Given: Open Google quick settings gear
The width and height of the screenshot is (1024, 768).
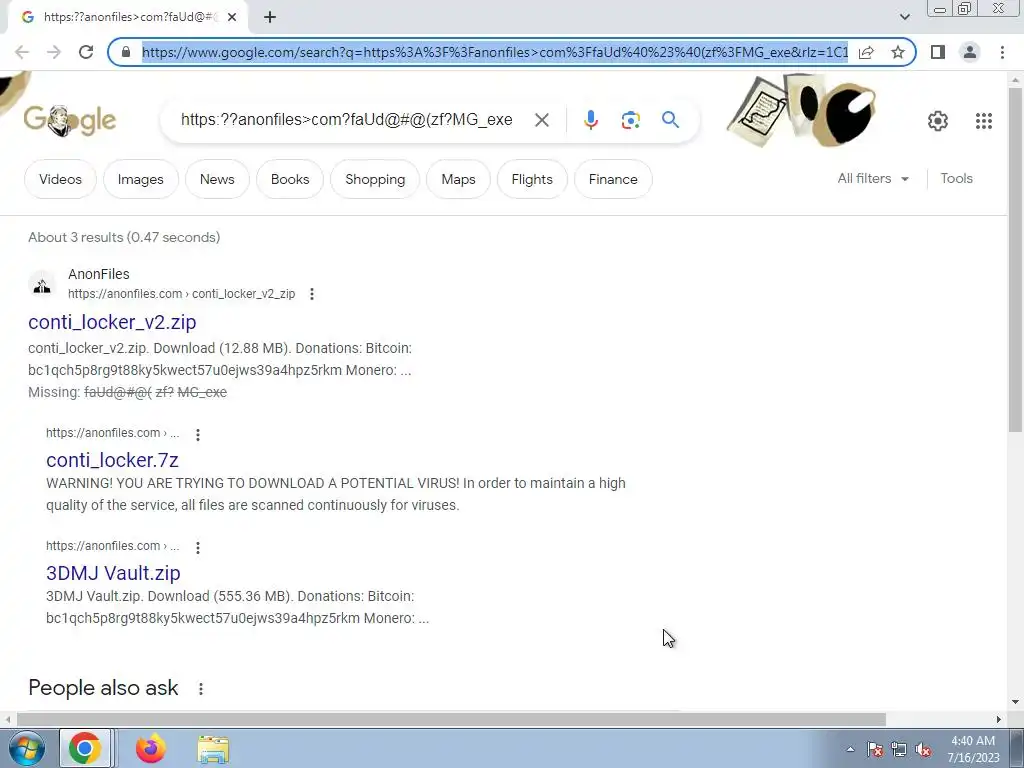Looking at the screenshot, I should pos(938,121).
